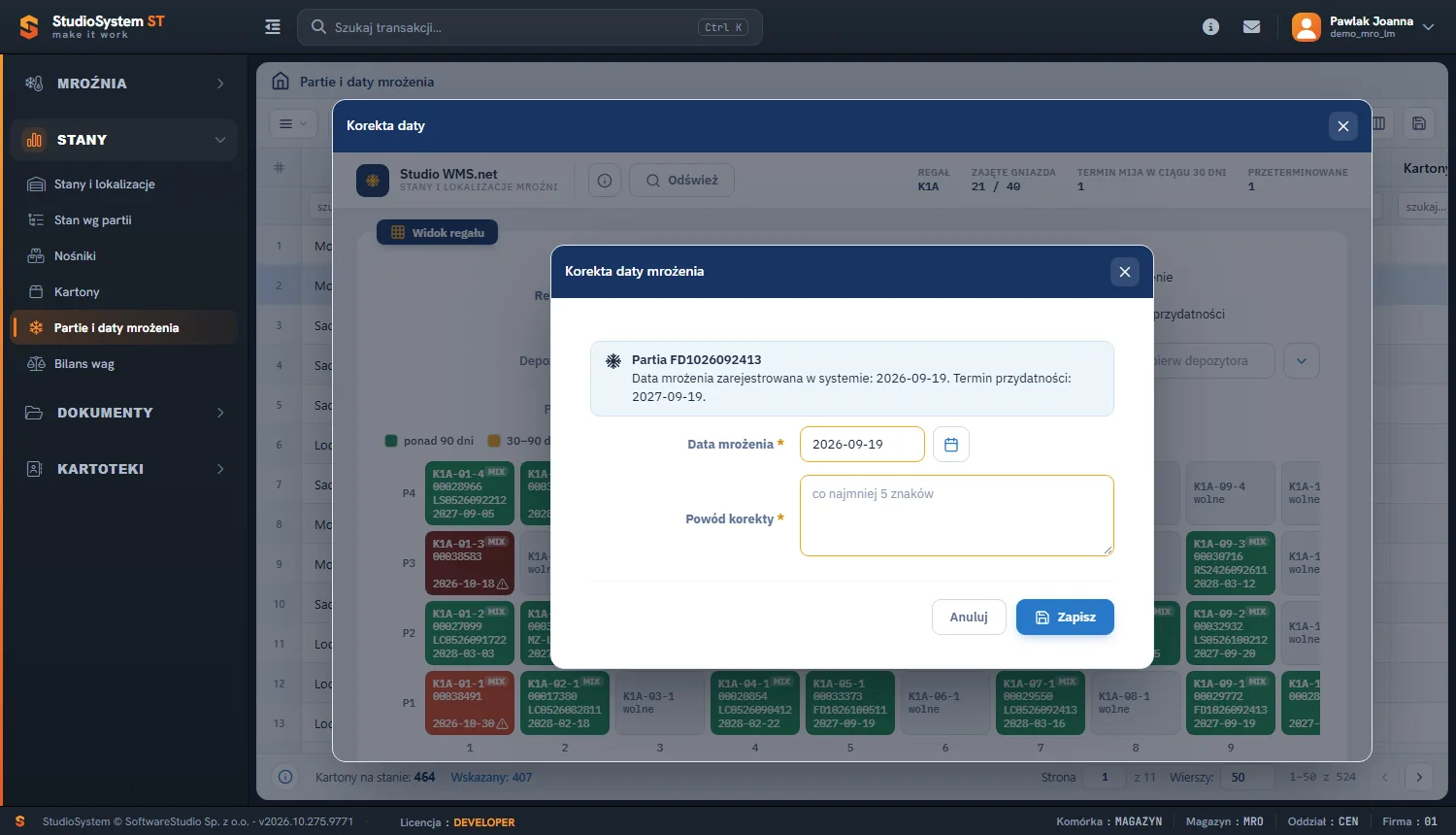1456x835 pixels.
Task: Click the columns layout icon in toolbar
Action: coord(1379,123)
